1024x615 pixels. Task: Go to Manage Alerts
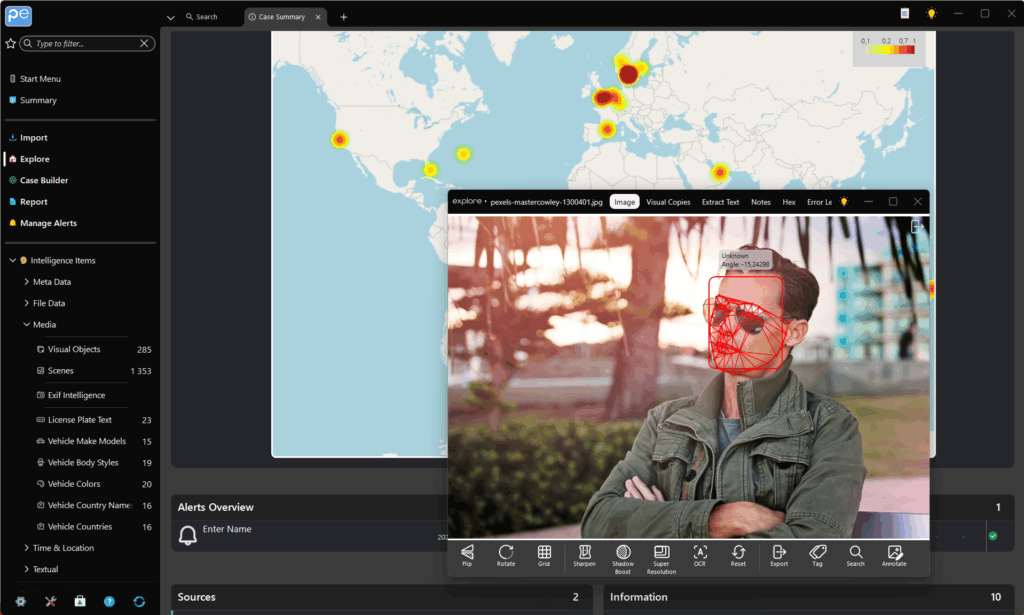tap(48, 223)
